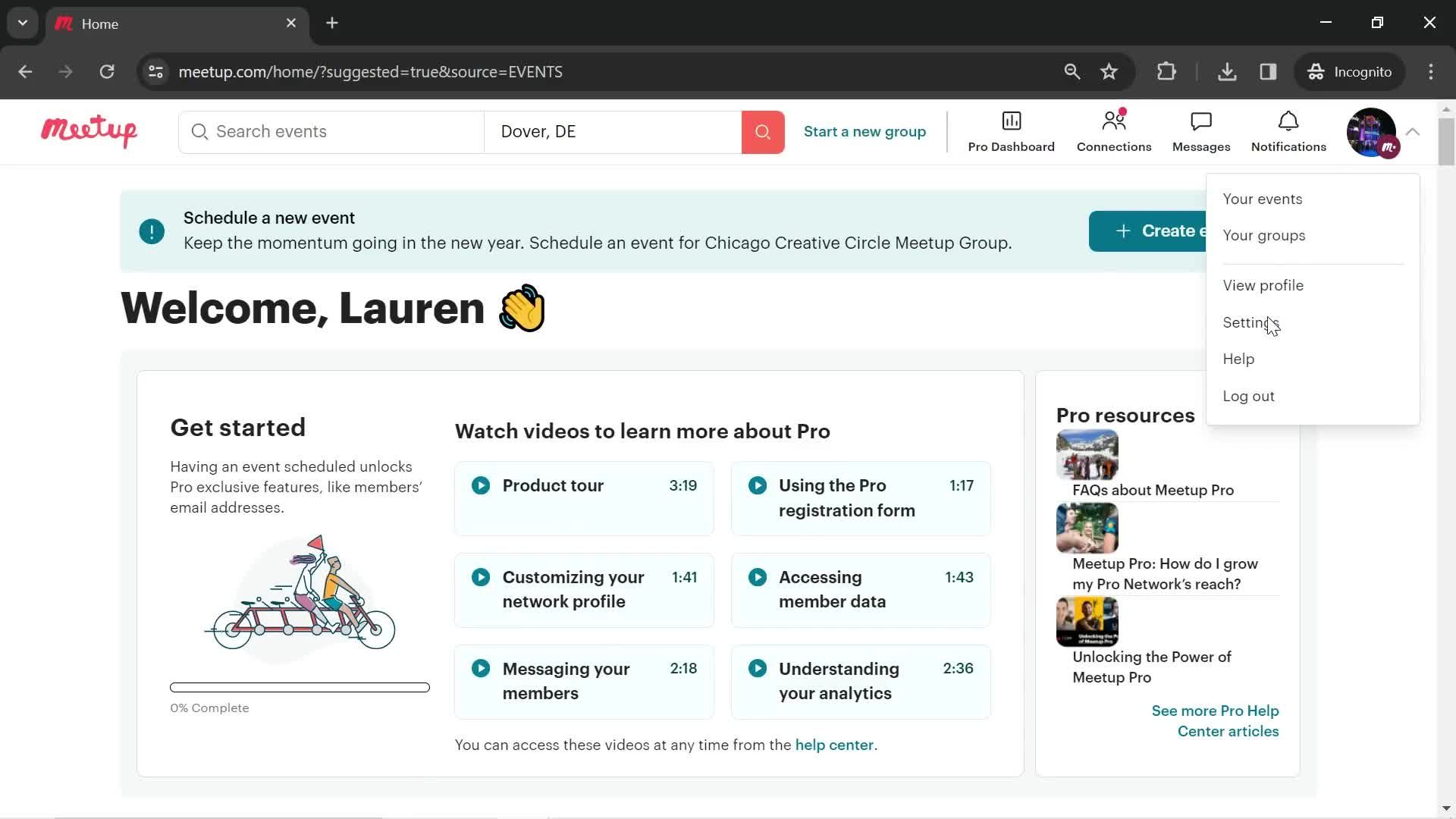
Task: Open Your events dropdown option
Action: 1263,198
